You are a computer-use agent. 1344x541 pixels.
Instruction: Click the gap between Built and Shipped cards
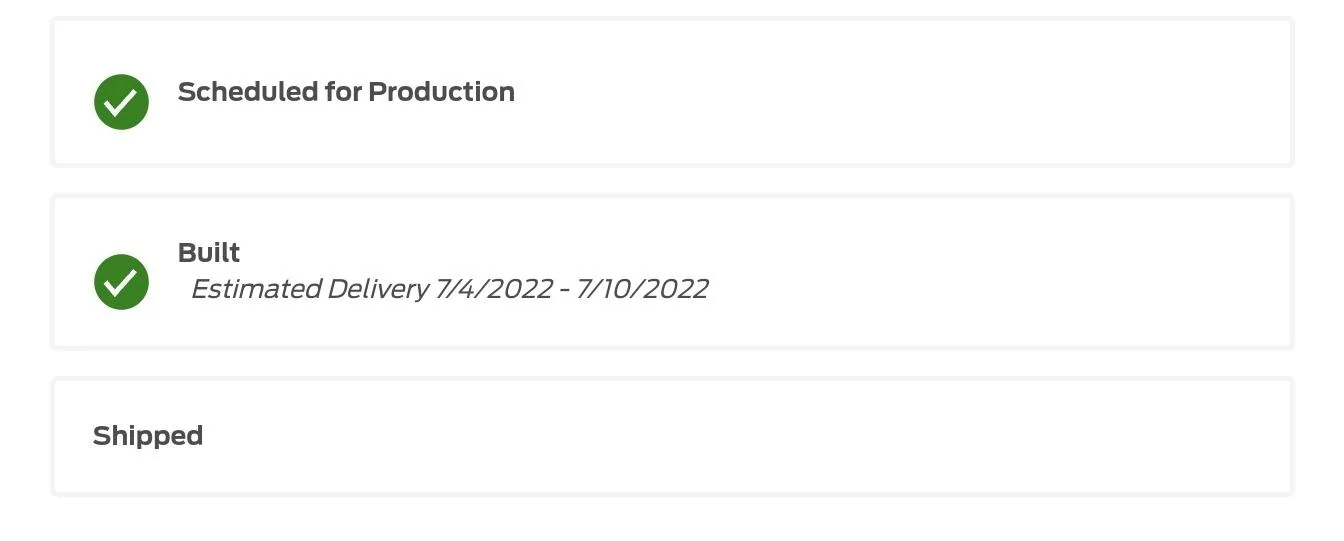(x=672, y=363)
